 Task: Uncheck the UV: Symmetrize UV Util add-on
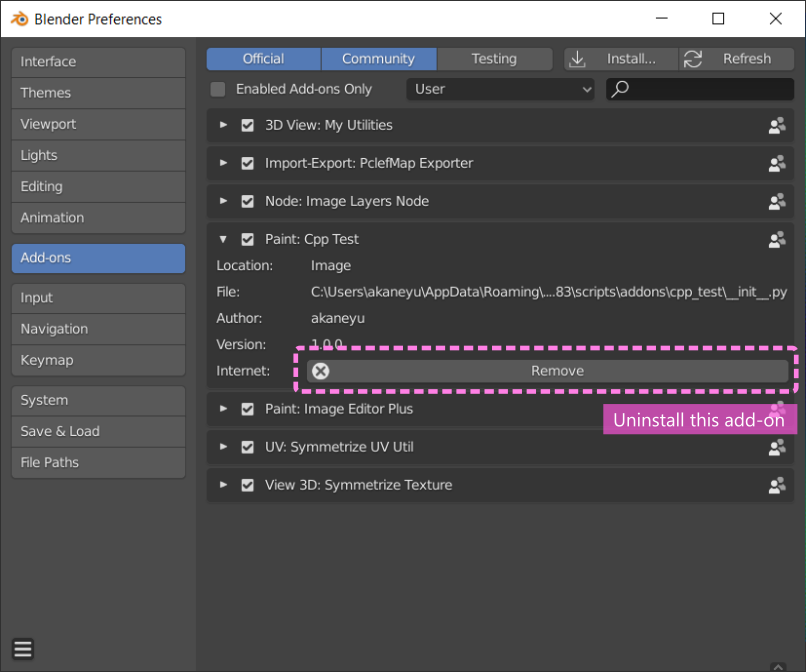(247, 447)
